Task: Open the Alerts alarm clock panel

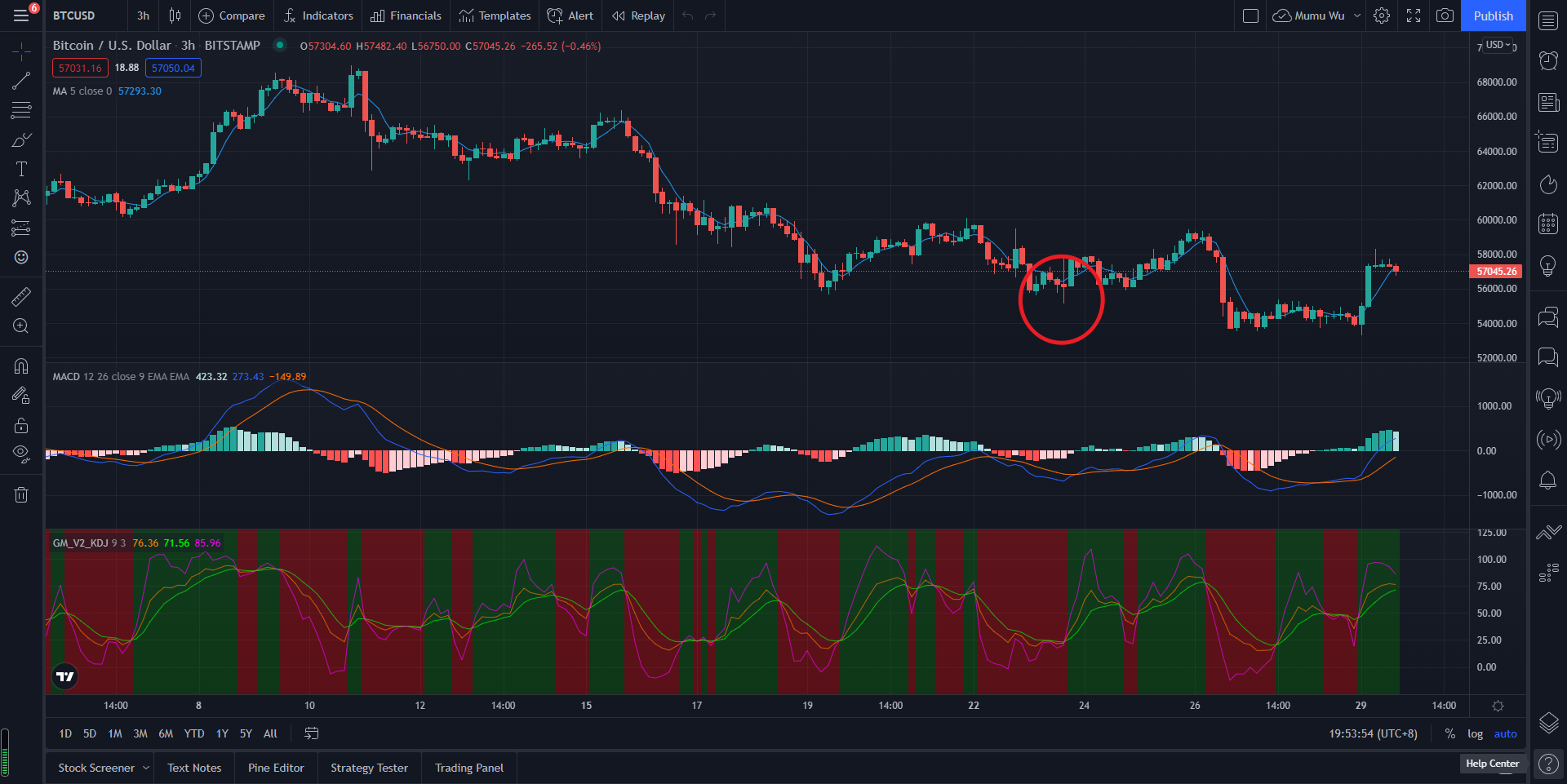Action: point(1547,60)
